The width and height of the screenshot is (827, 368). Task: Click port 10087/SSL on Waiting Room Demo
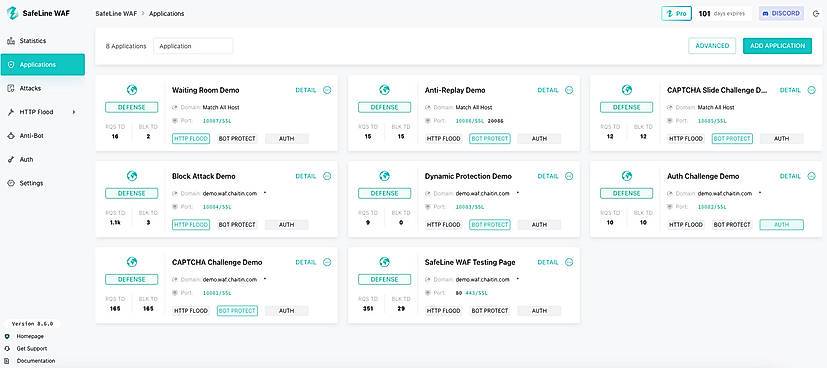(x=217, y=121)
